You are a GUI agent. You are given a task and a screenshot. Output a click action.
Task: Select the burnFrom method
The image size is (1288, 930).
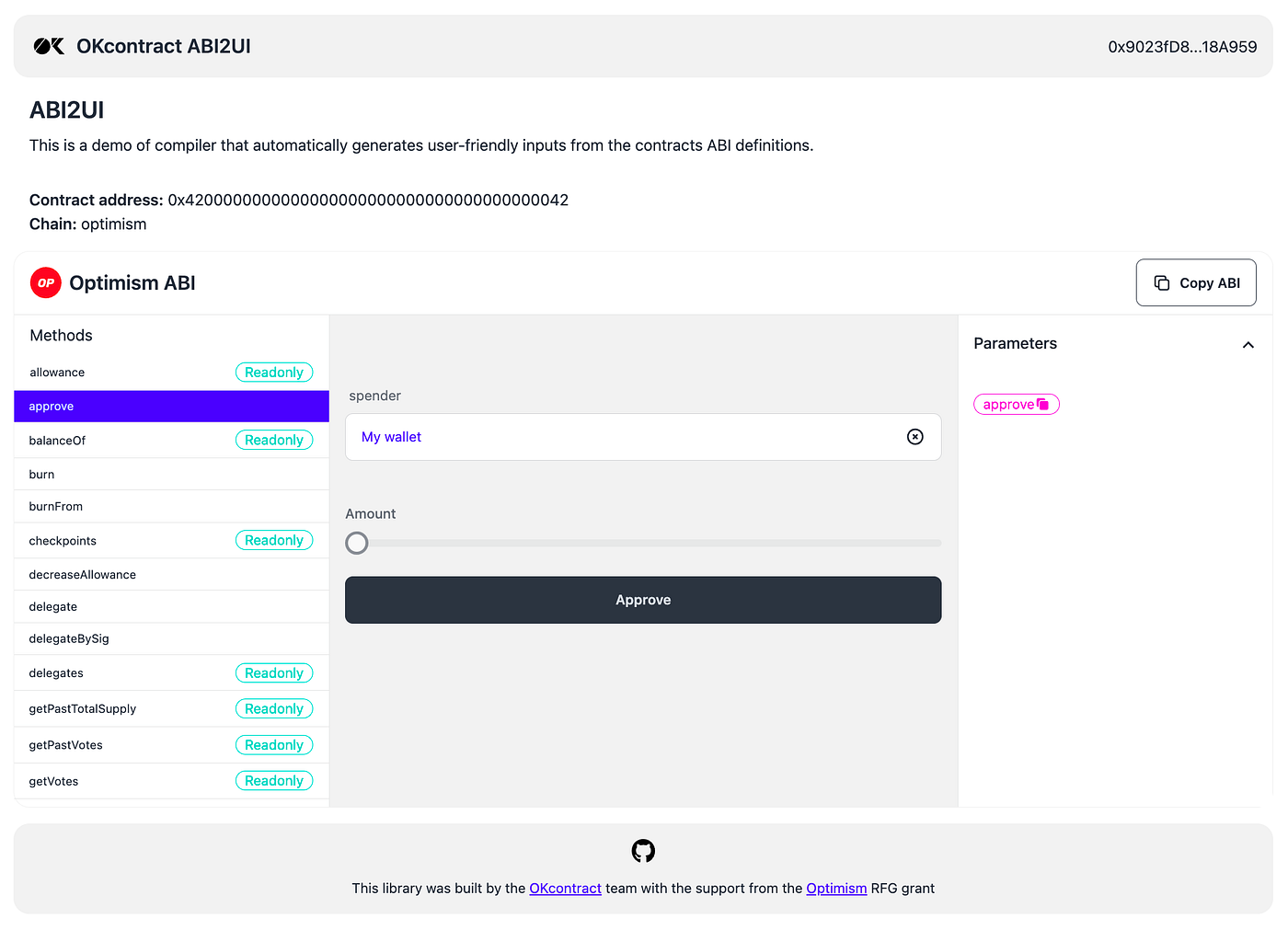pyautogui.click(x=171, y=507)
